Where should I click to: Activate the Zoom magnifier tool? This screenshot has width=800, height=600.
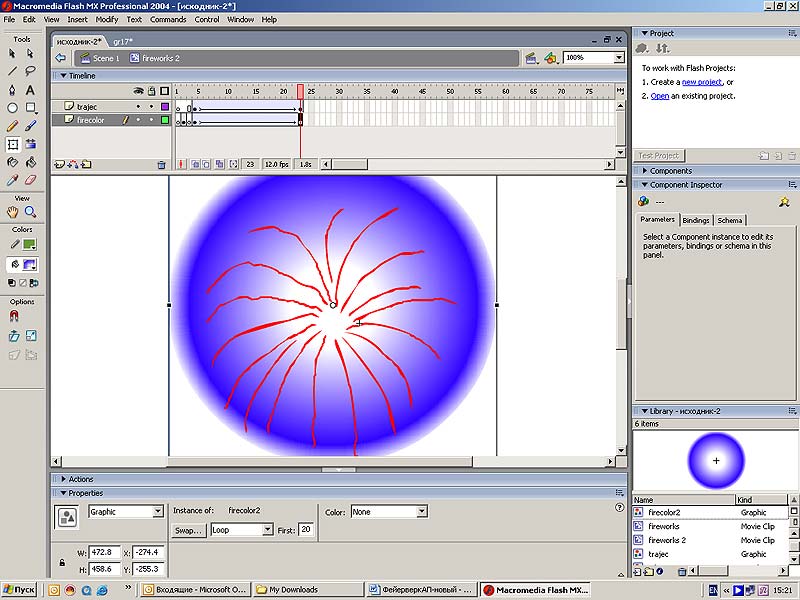point(30,212)
